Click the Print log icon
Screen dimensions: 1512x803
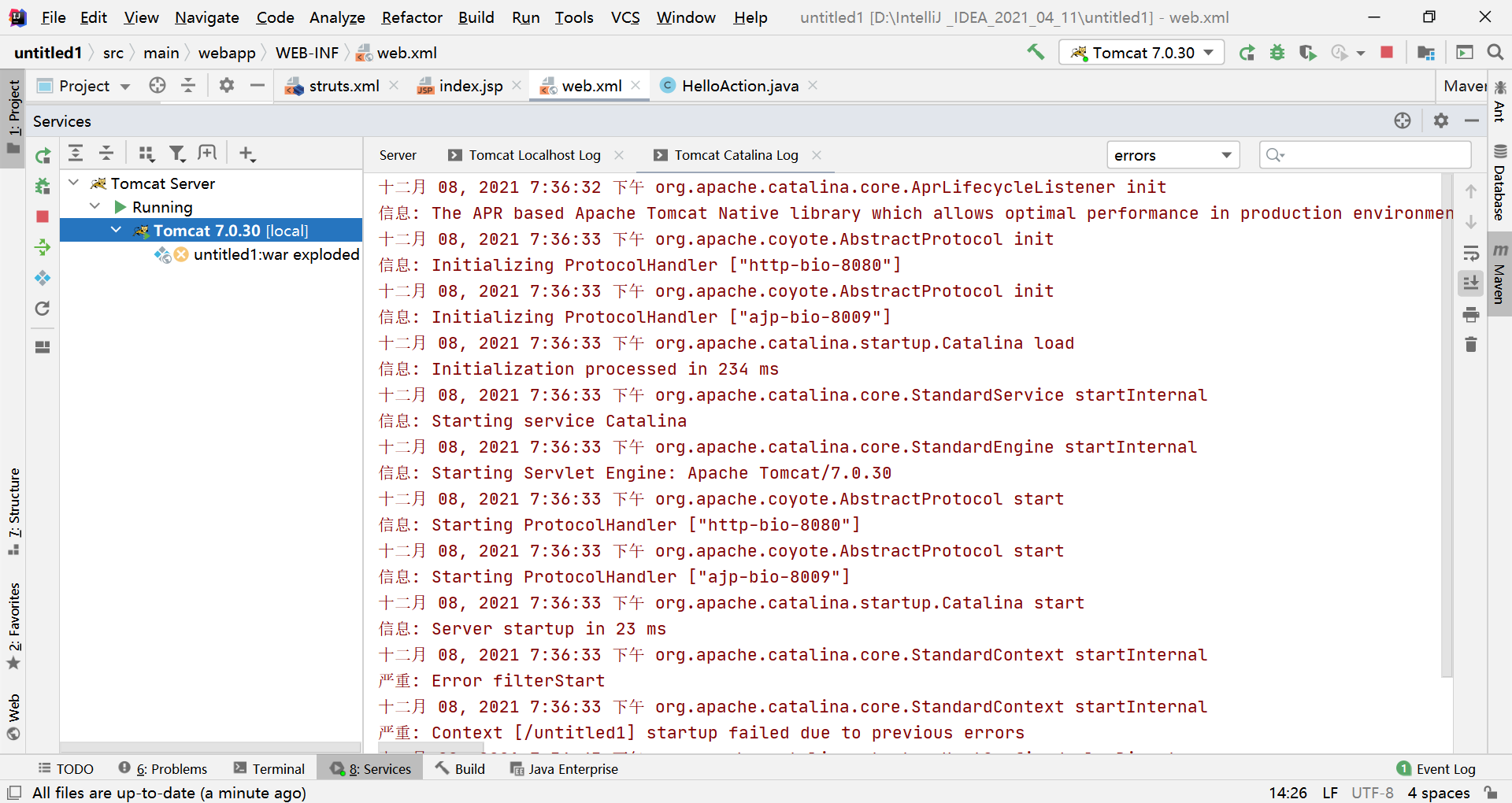coord(1470,315)
